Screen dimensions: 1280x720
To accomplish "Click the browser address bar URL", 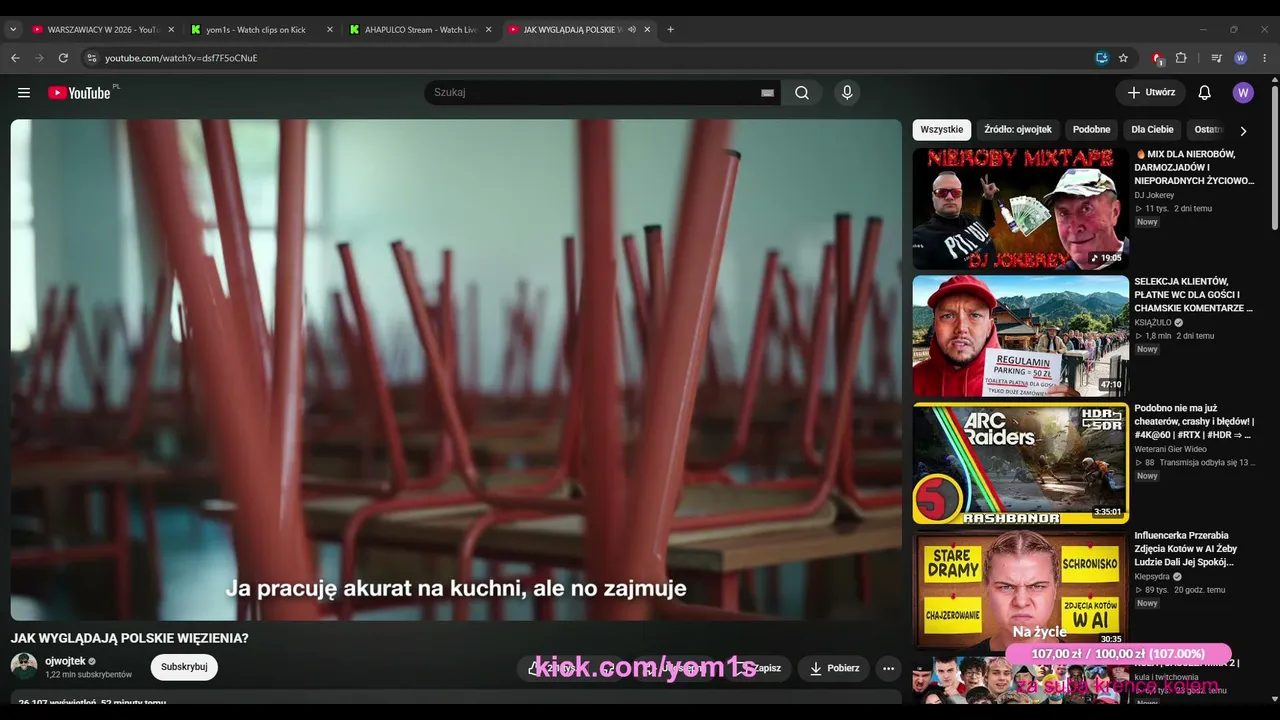I will (181, 58).
